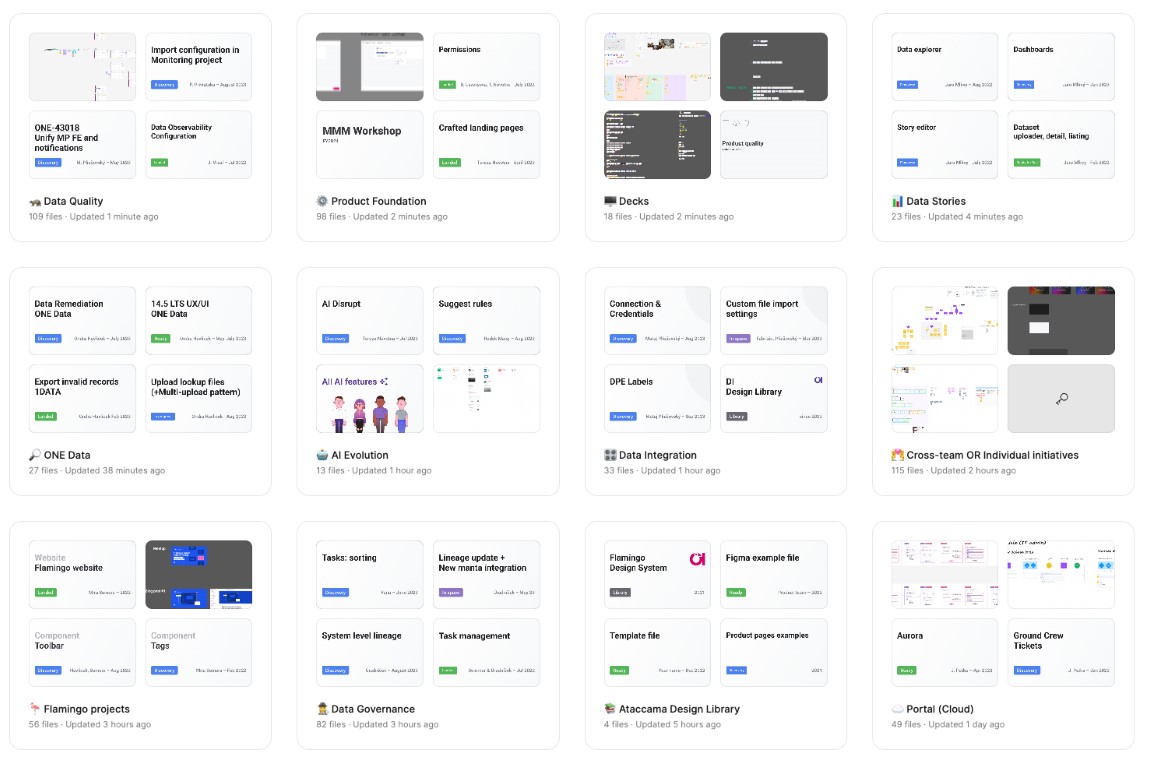Image resolution: width=1151 pixels, height=768 pixels.
Task: Click the bar chart icon beside Data Stories
Action: point(897,201)
